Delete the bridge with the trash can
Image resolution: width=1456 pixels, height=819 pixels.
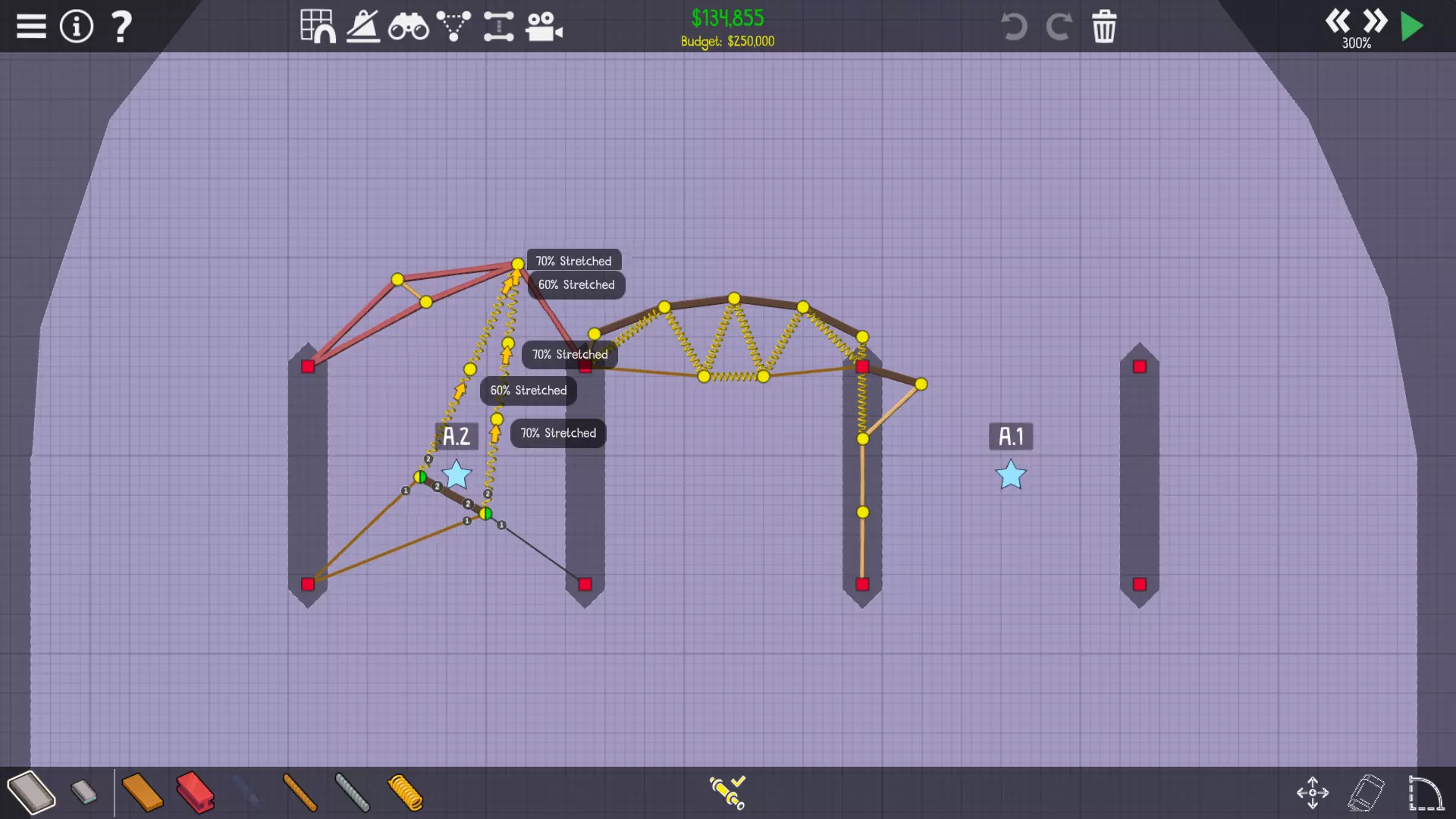coord(1104,27)
